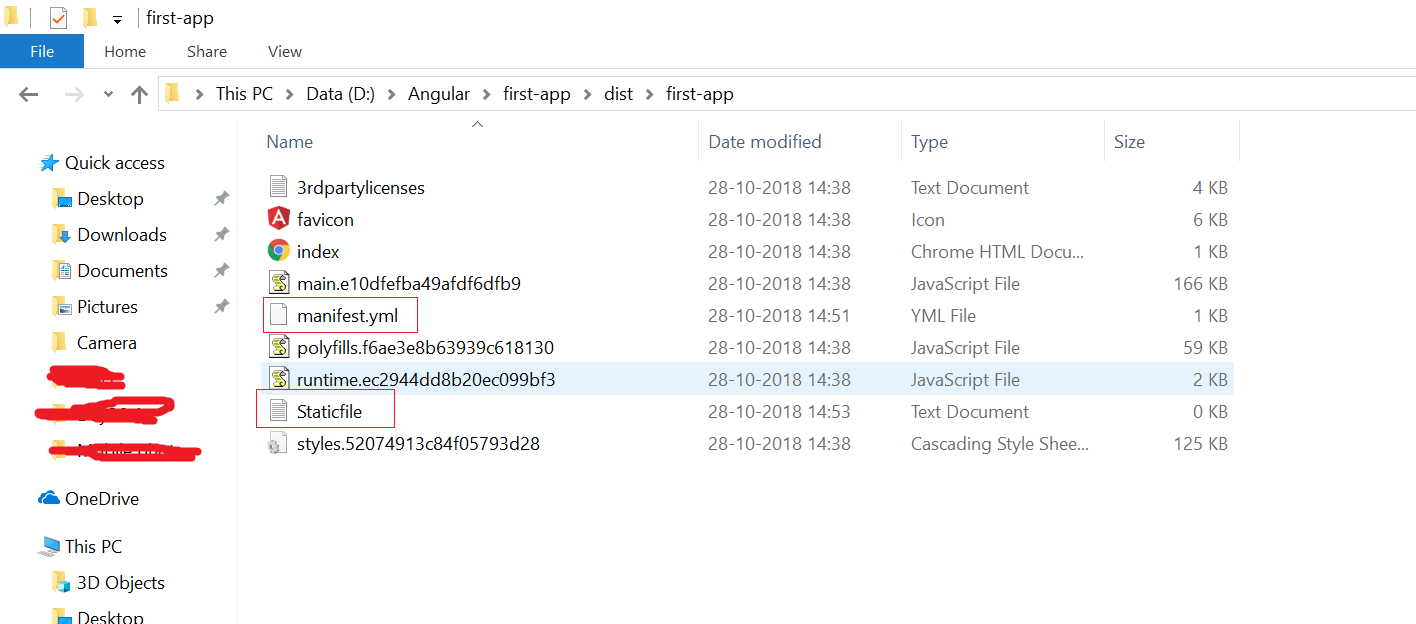Screen dimensions: 1416x624
Task: Open the Customize Quick Access Toolbar dropdown
Action: tap(117, 19)
